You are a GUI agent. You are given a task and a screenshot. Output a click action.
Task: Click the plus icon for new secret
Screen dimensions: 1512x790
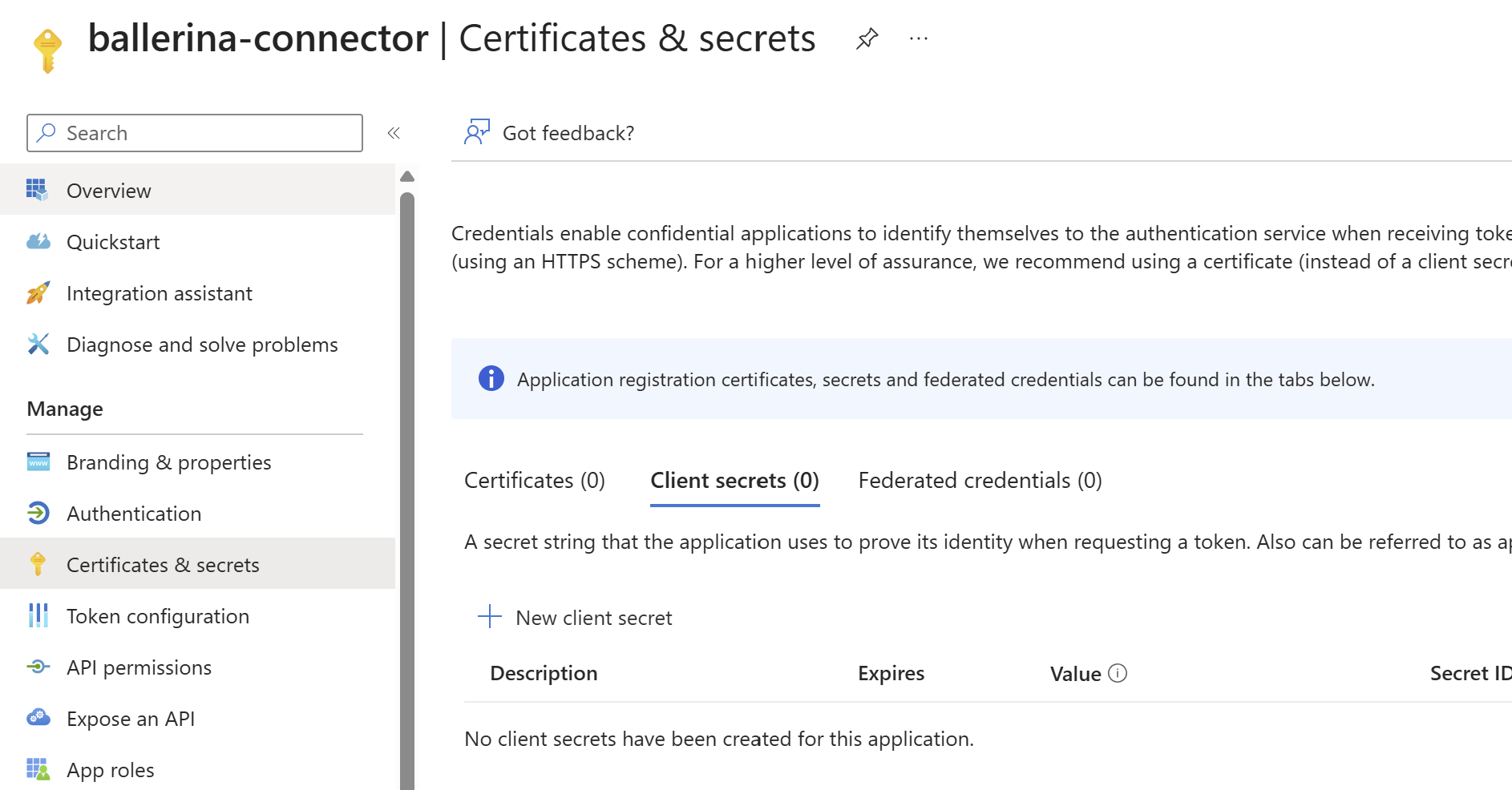click(x=489, y=617)
